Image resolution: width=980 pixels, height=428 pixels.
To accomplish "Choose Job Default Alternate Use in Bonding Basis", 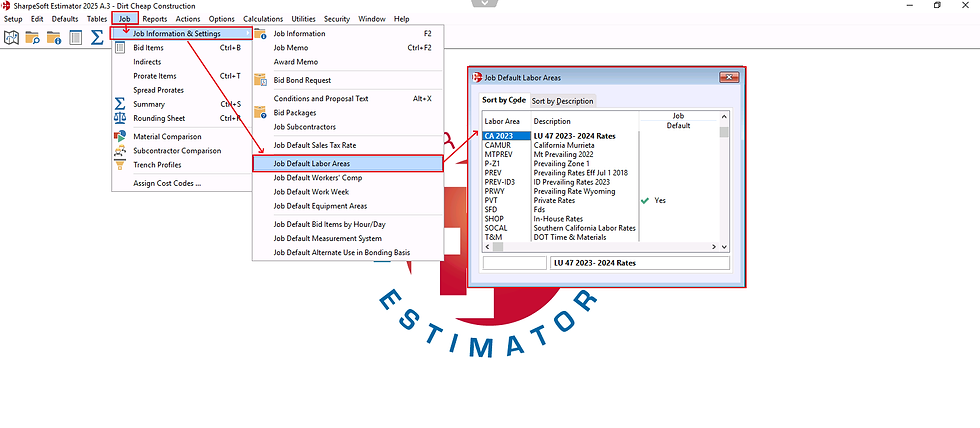I will [348, 252].
